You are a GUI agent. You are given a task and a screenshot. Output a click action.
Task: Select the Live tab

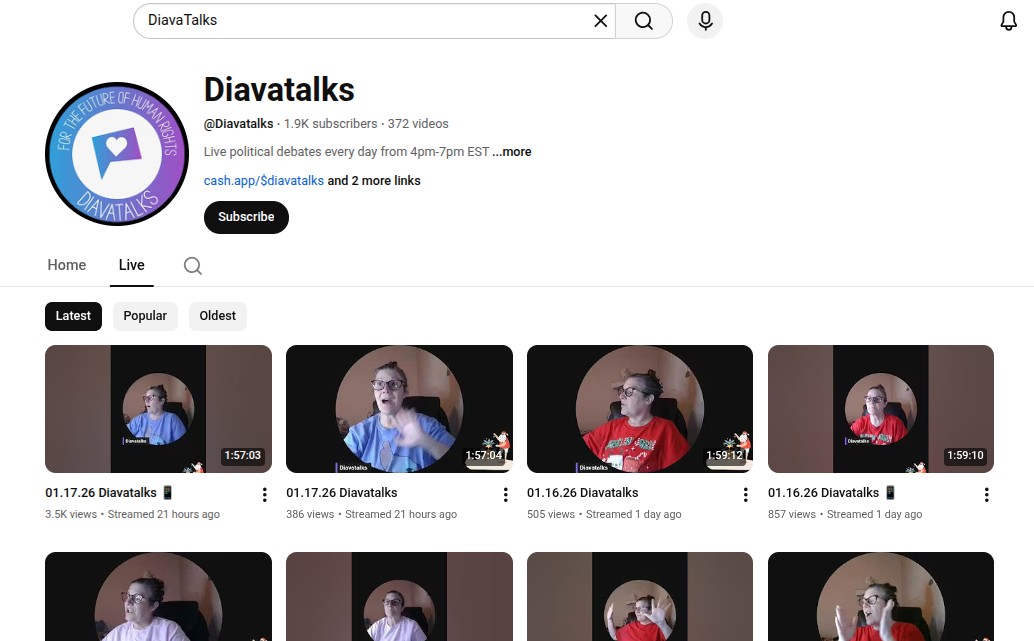(x=131, y=265)
